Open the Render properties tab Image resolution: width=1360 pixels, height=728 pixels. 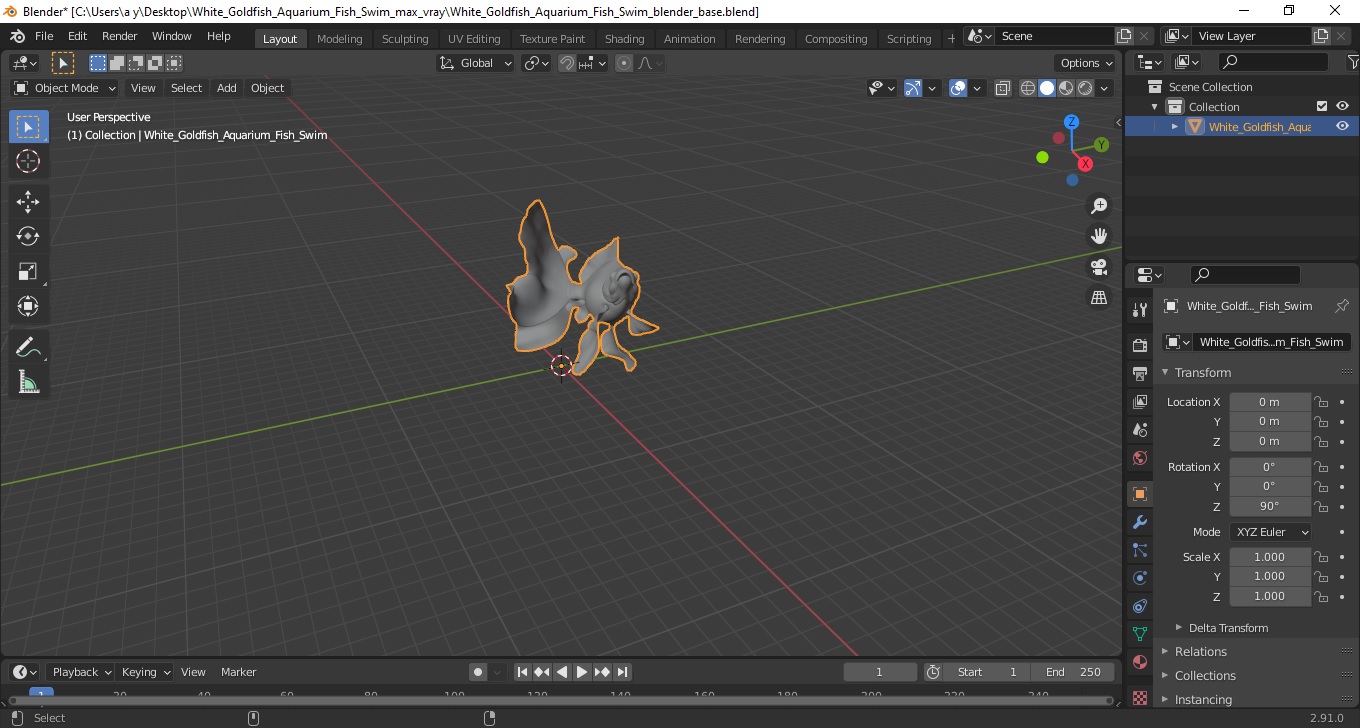tap(1140, 346)
